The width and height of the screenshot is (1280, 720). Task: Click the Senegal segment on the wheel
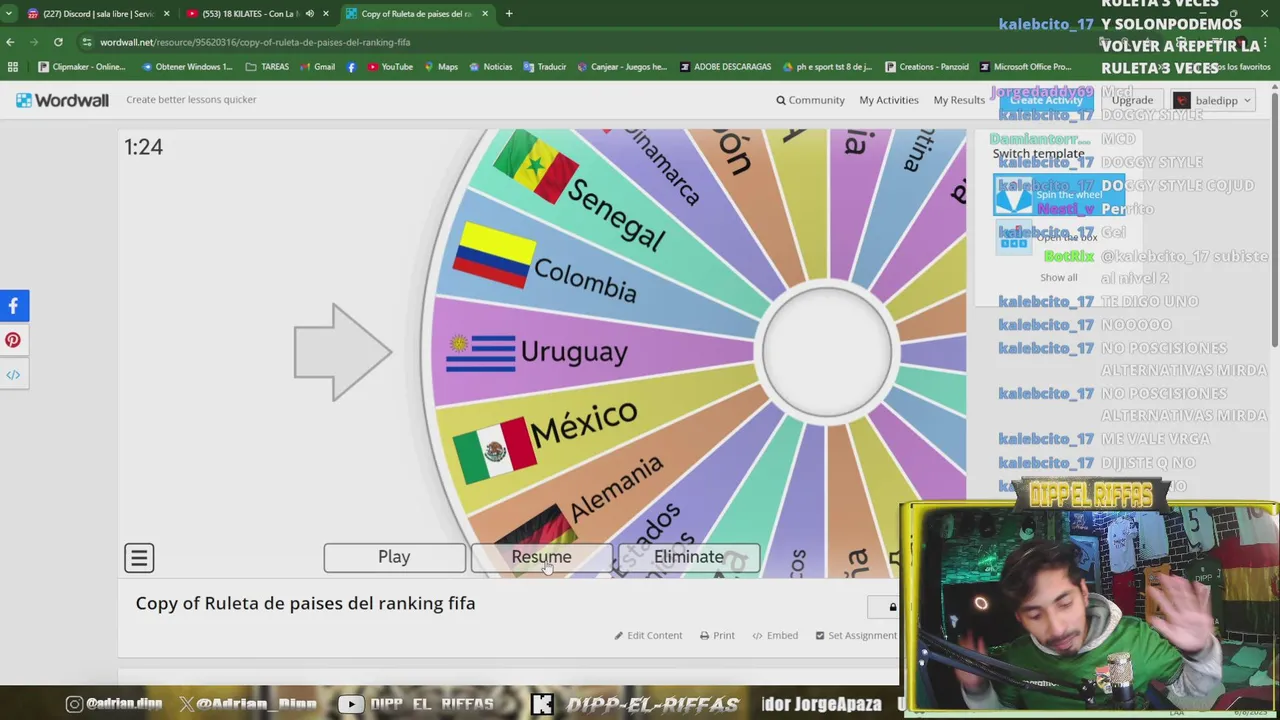click(x=615, y=215)
